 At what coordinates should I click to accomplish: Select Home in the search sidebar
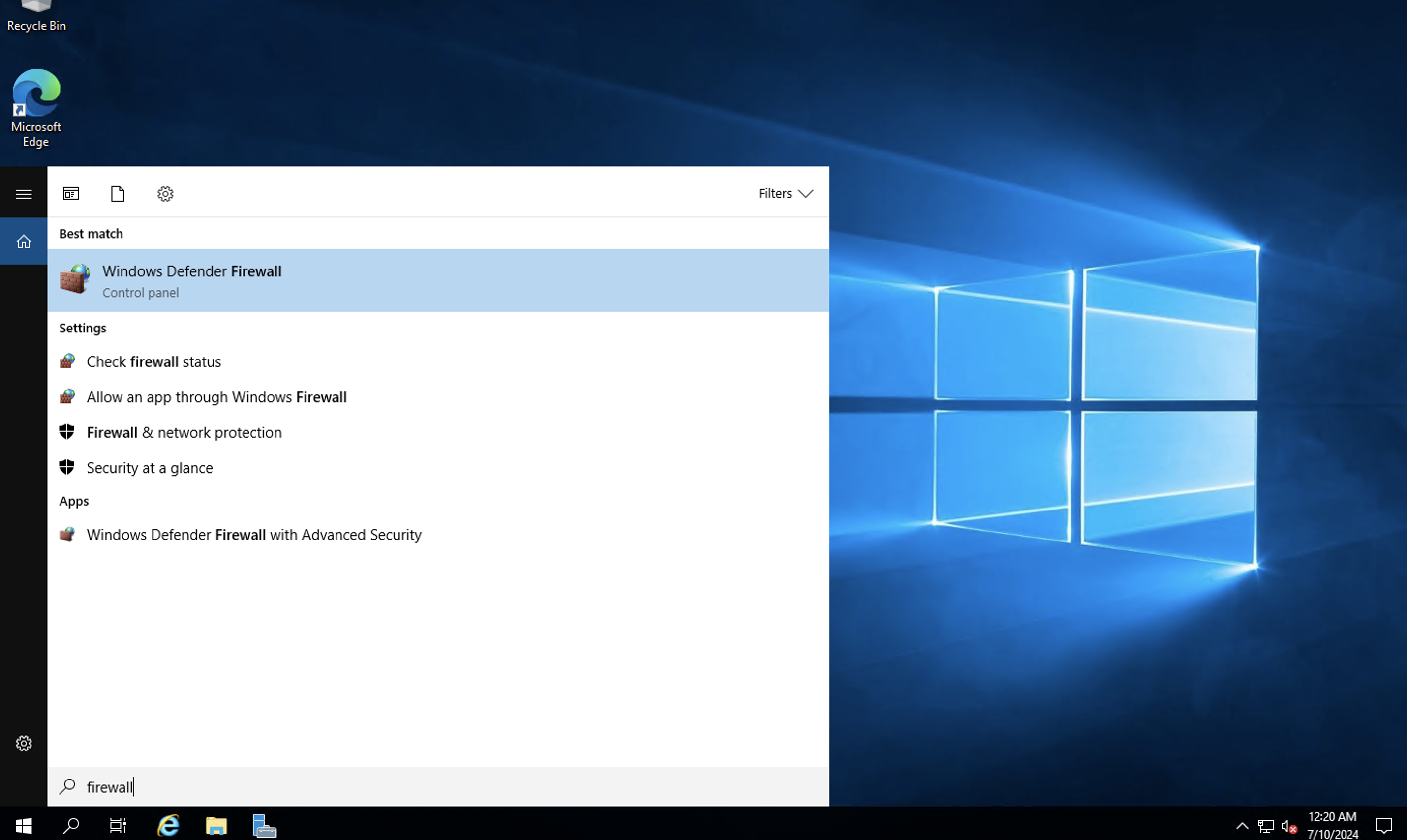click(24, 240)
